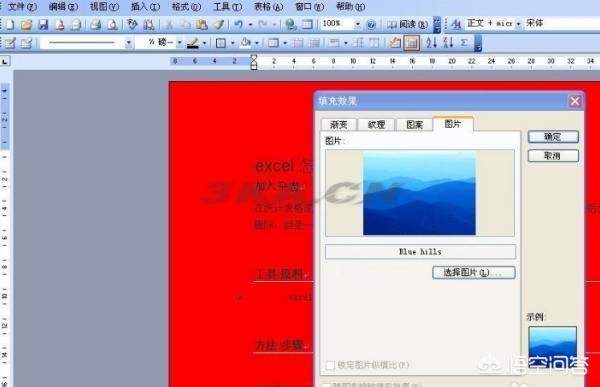Screen dimensions: 600x387
Task: Click the Print icon in toolbar
Action: click(95, 25)
